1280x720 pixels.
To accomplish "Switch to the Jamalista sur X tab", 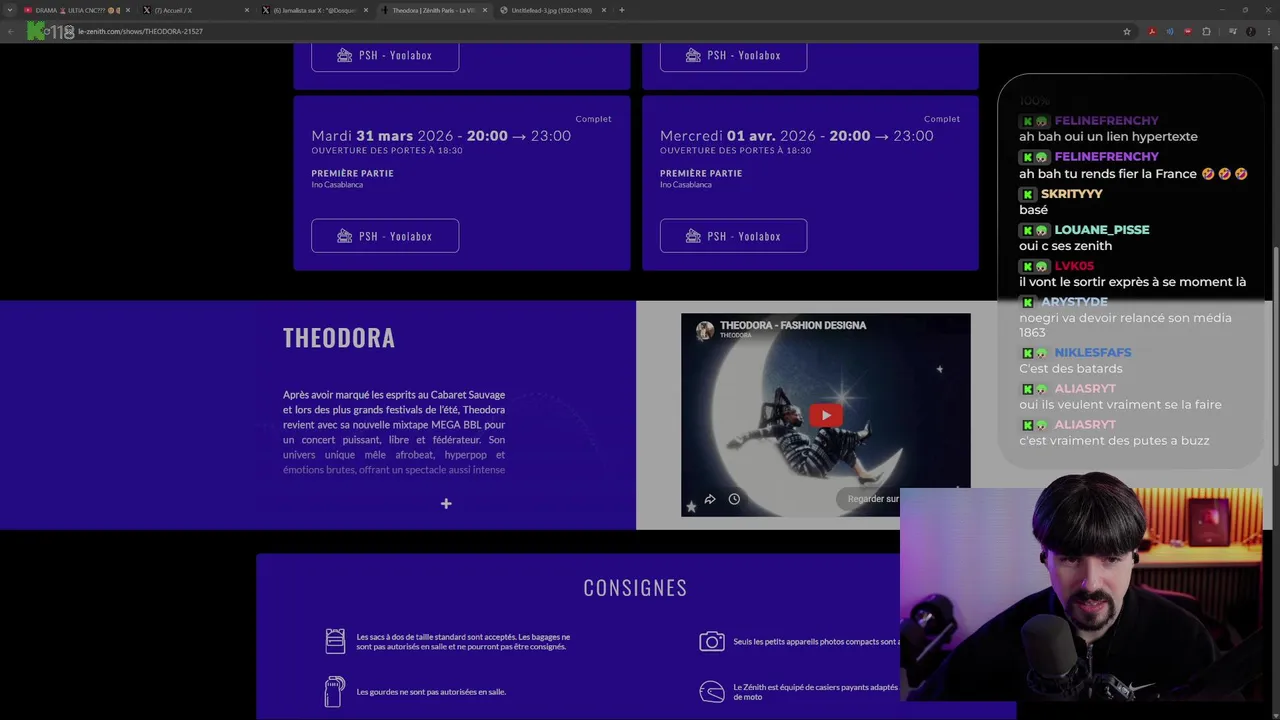I will pyautogui.click(x=314, y=10).
